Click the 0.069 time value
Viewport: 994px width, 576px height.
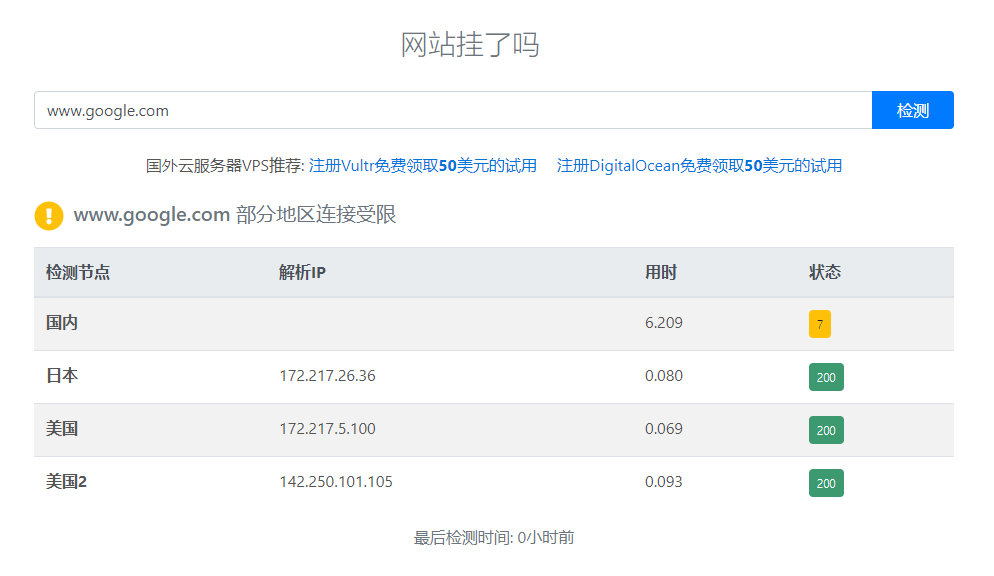click(x=664, y=428)
